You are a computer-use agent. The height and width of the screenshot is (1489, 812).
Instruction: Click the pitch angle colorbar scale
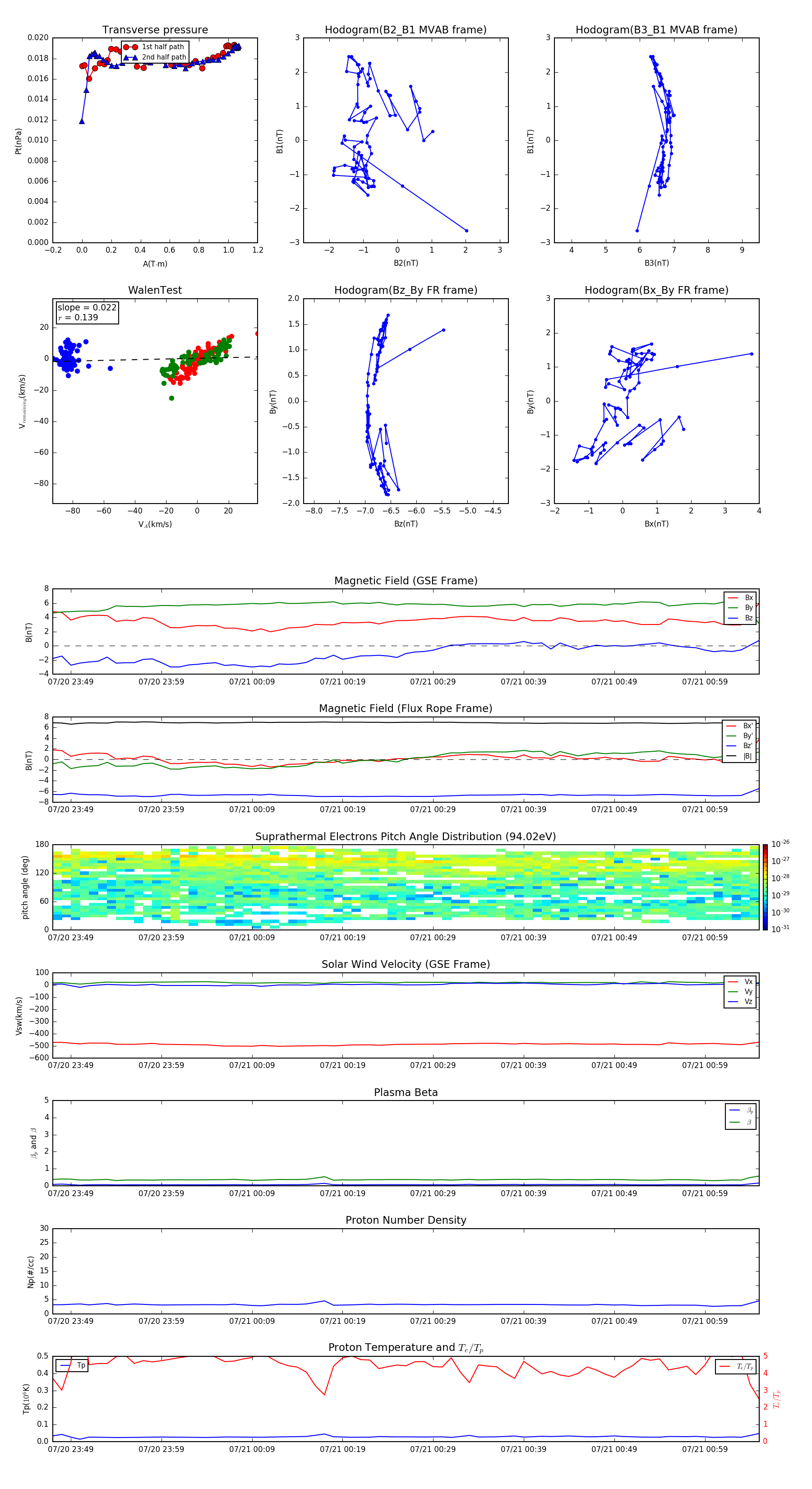765,888
